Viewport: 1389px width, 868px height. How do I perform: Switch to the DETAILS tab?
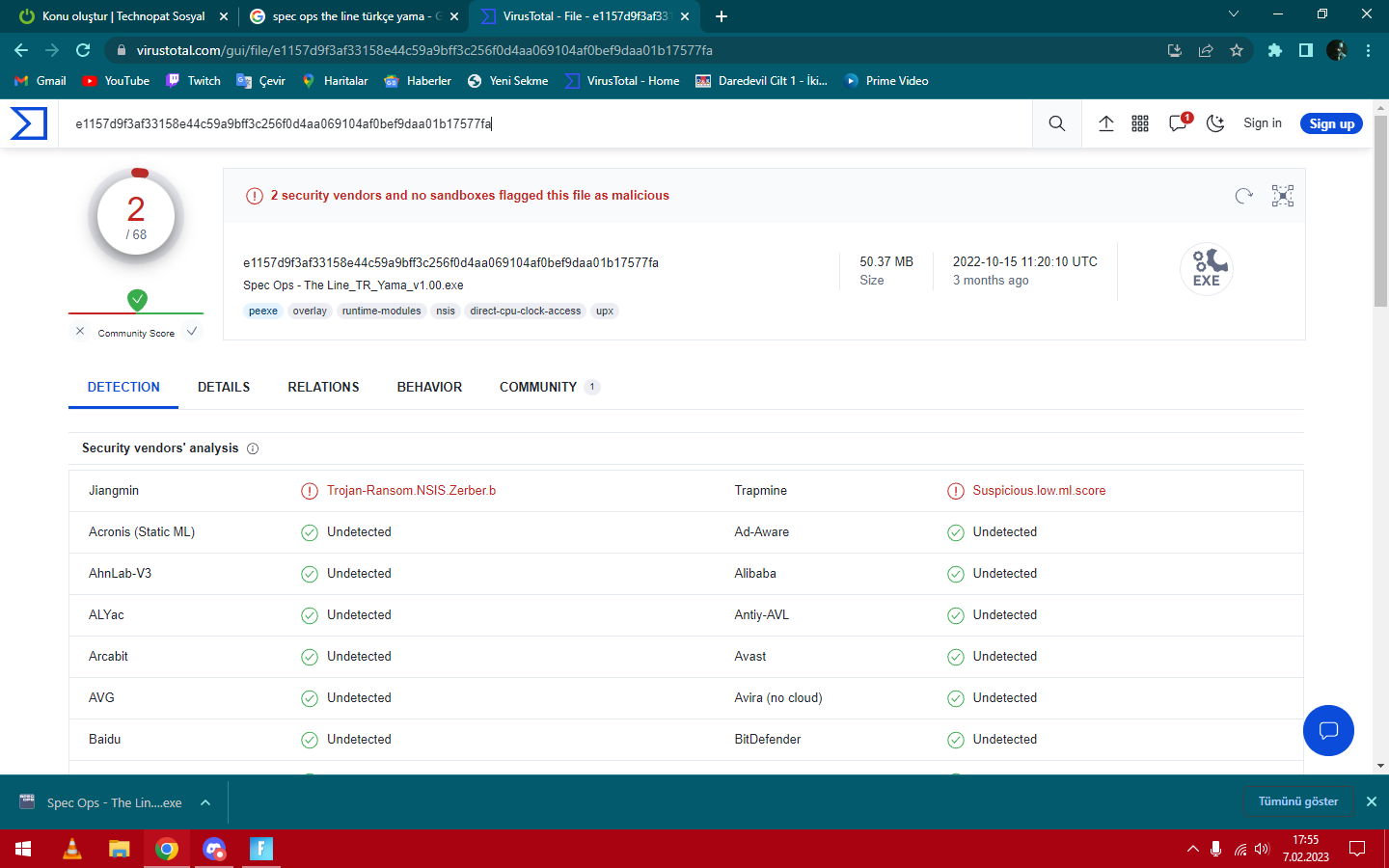[x=224, y=387]
